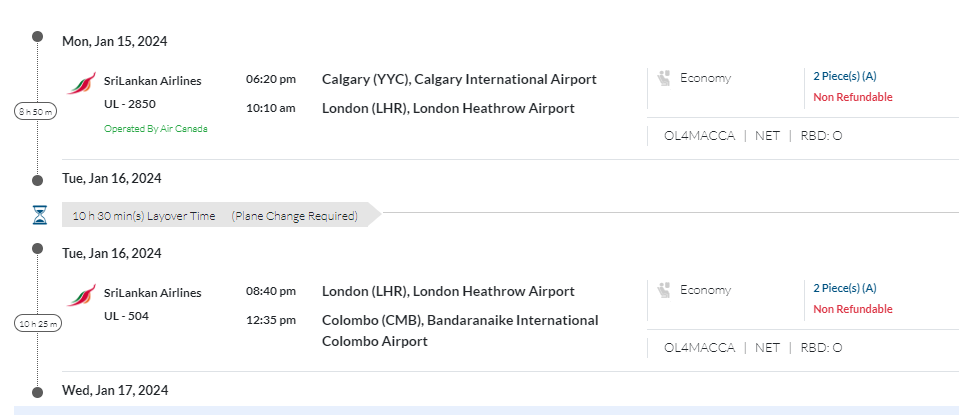Open 2 Piece(s) baggage link for UL-2850

tap(845, 76)
